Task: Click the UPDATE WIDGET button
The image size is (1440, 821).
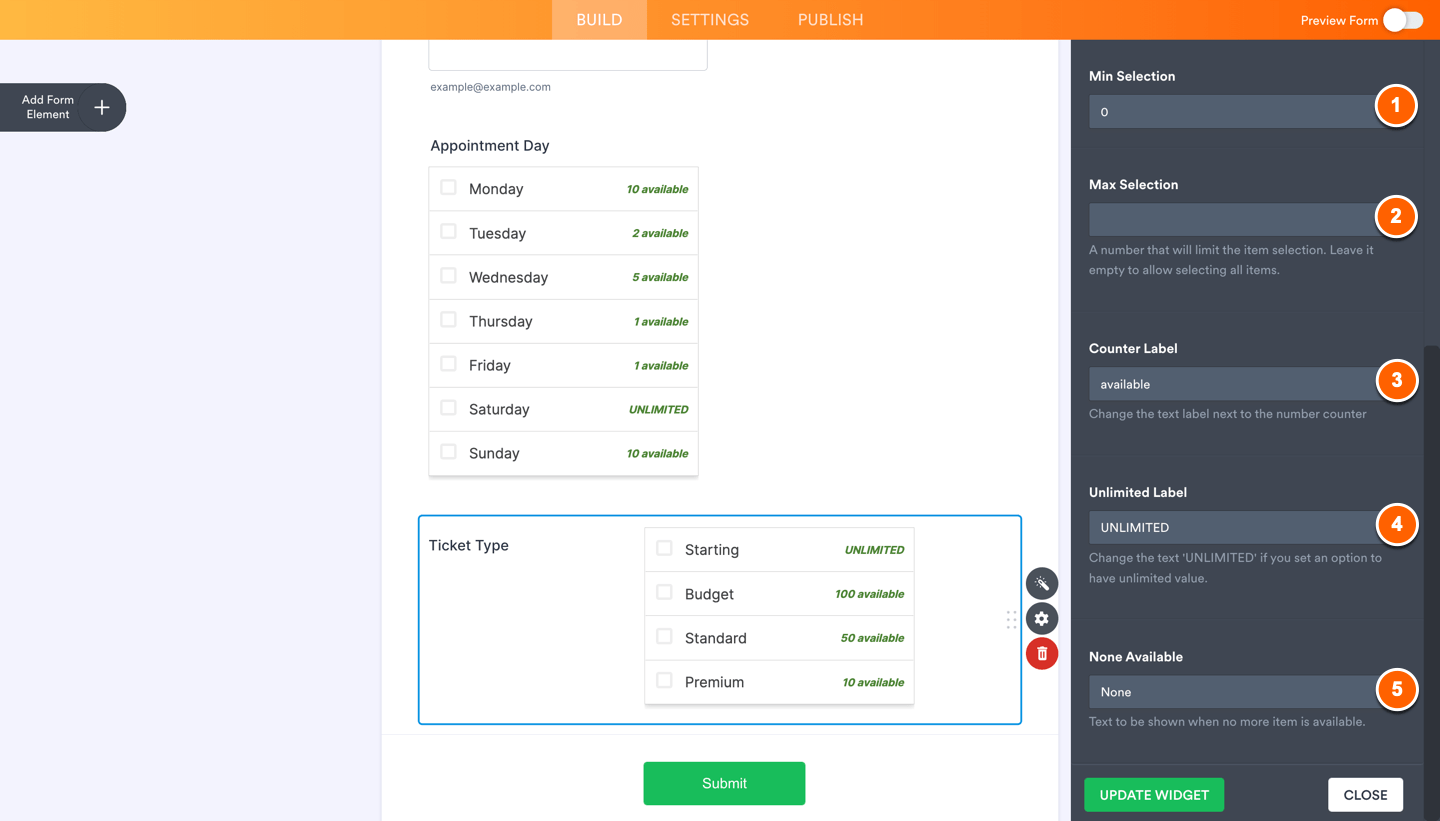Action: (1154, 795)
